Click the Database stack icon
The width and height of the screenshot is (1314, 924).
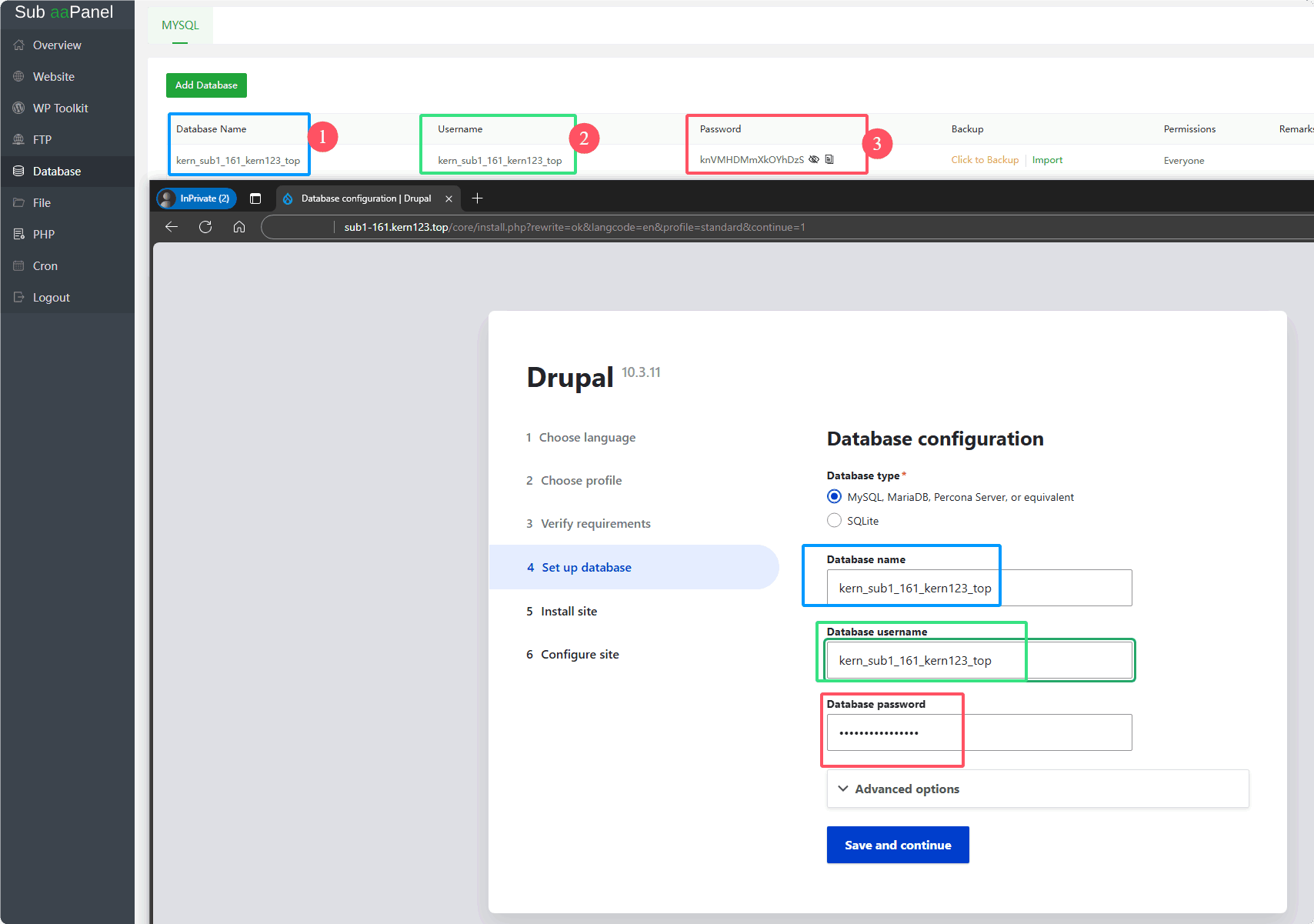pos(18,172)
